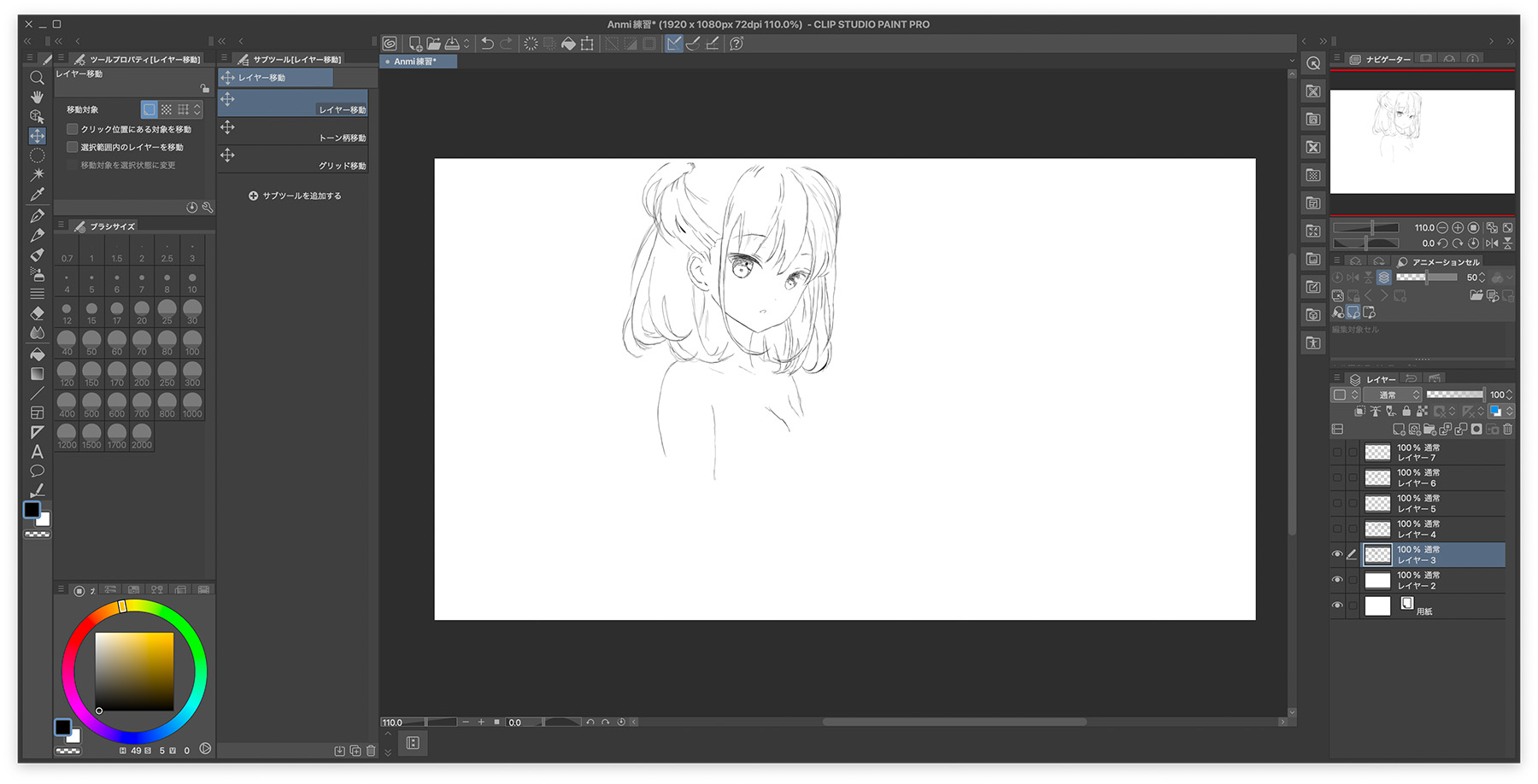
Task: Open the 移動対象 options stepper dropdown
Action: tap(197, 109)
